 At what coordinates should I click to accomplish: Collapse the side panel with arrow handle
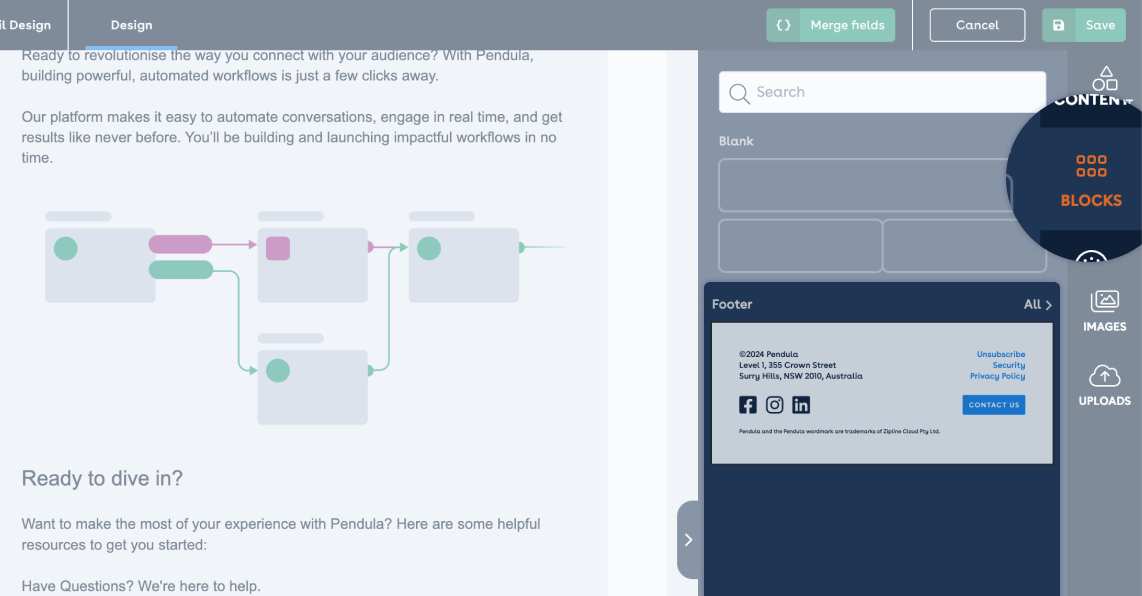click(688, 540)
